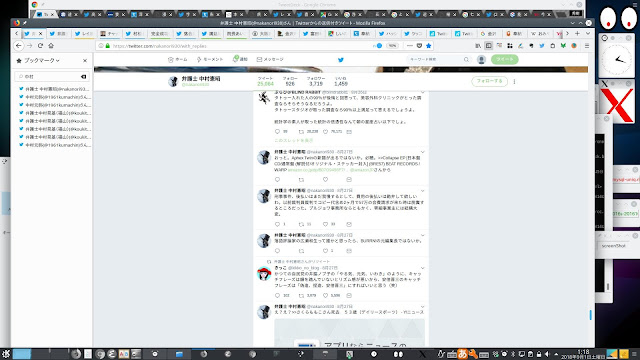Click the green padlock site security icon

click(x=108, y=46)
